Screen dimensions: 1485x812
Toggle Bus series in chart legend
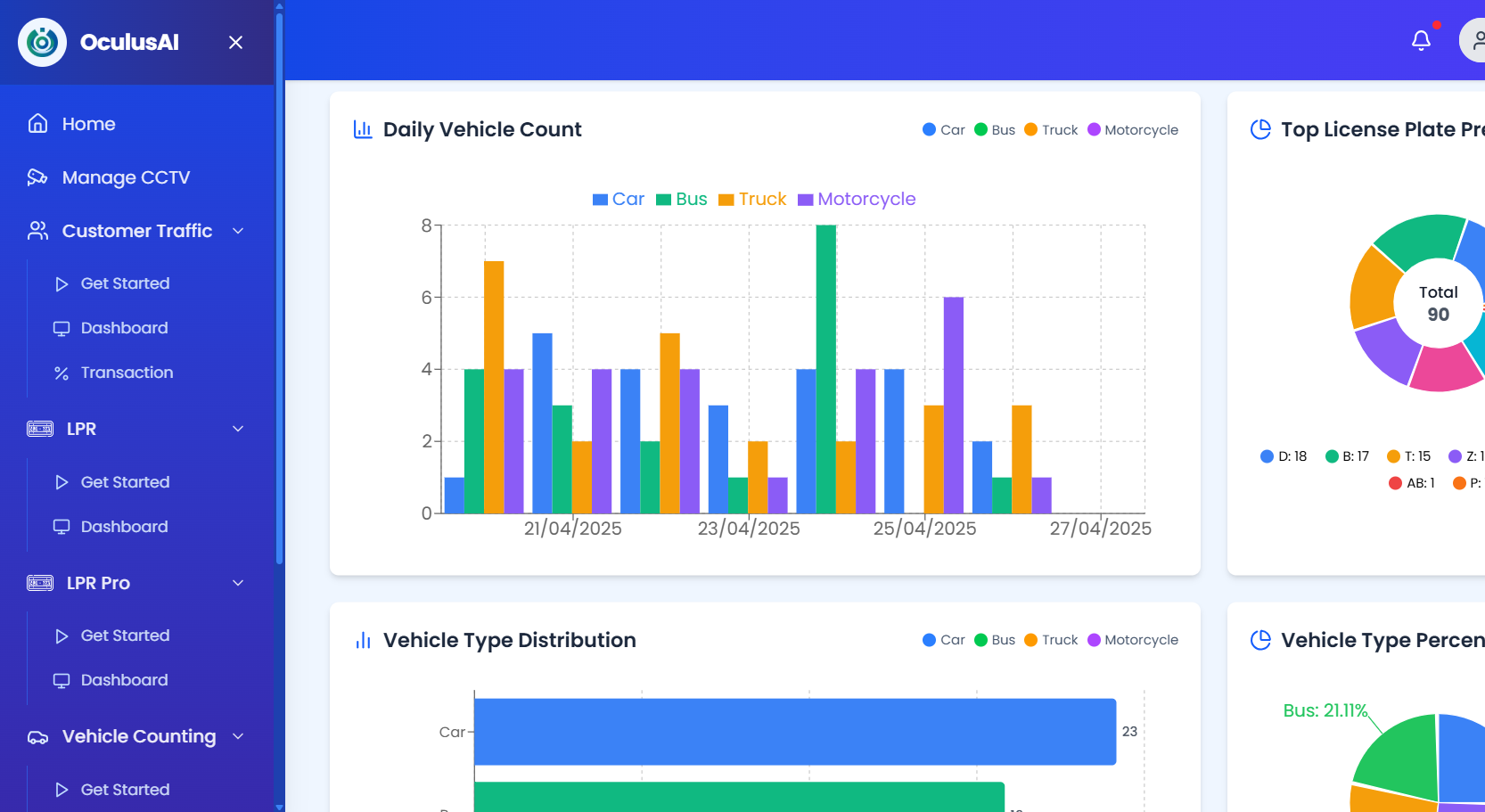point(682,199)
